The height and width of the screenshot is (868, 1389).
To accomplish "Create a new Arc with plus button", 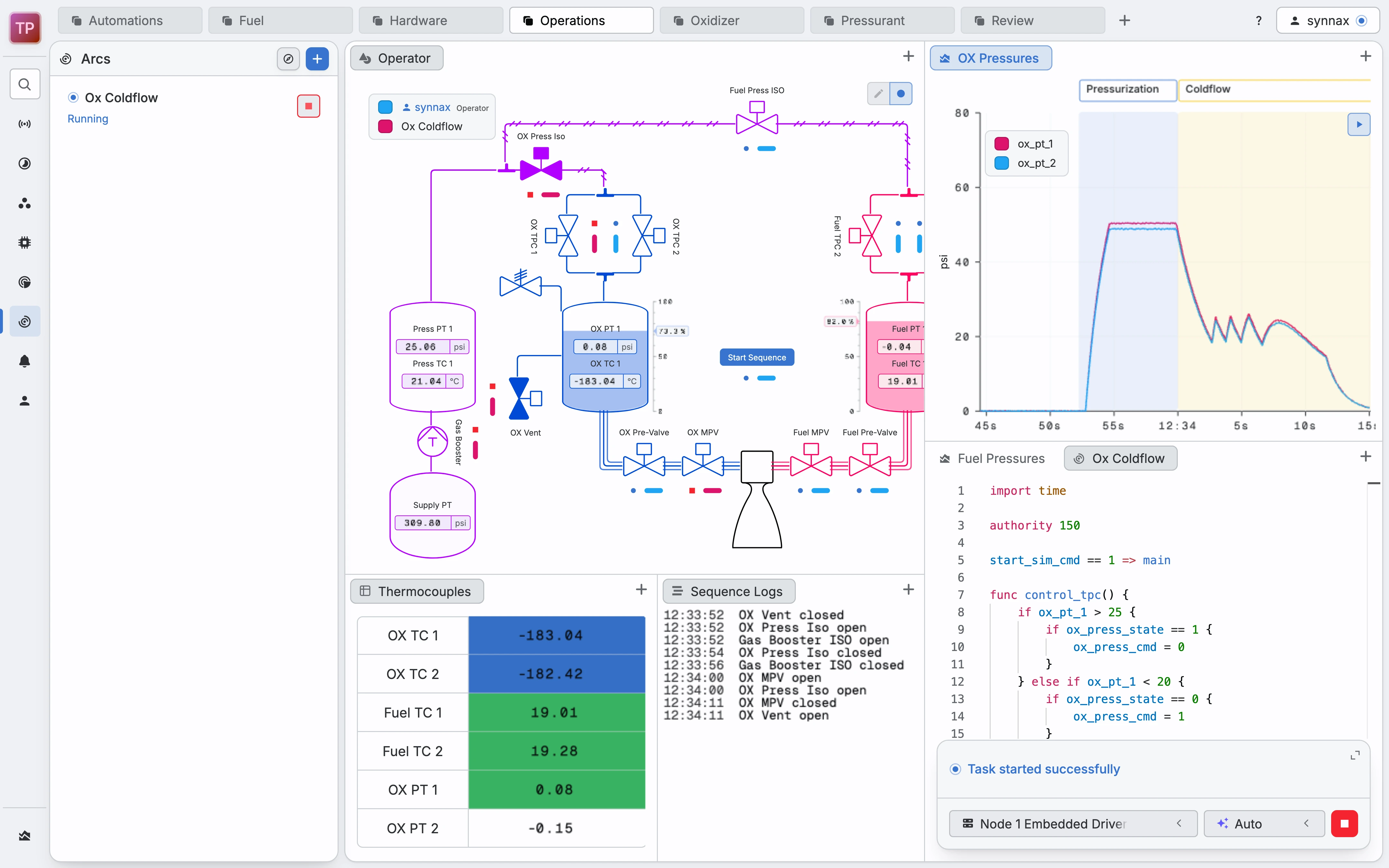I will 317,59.
